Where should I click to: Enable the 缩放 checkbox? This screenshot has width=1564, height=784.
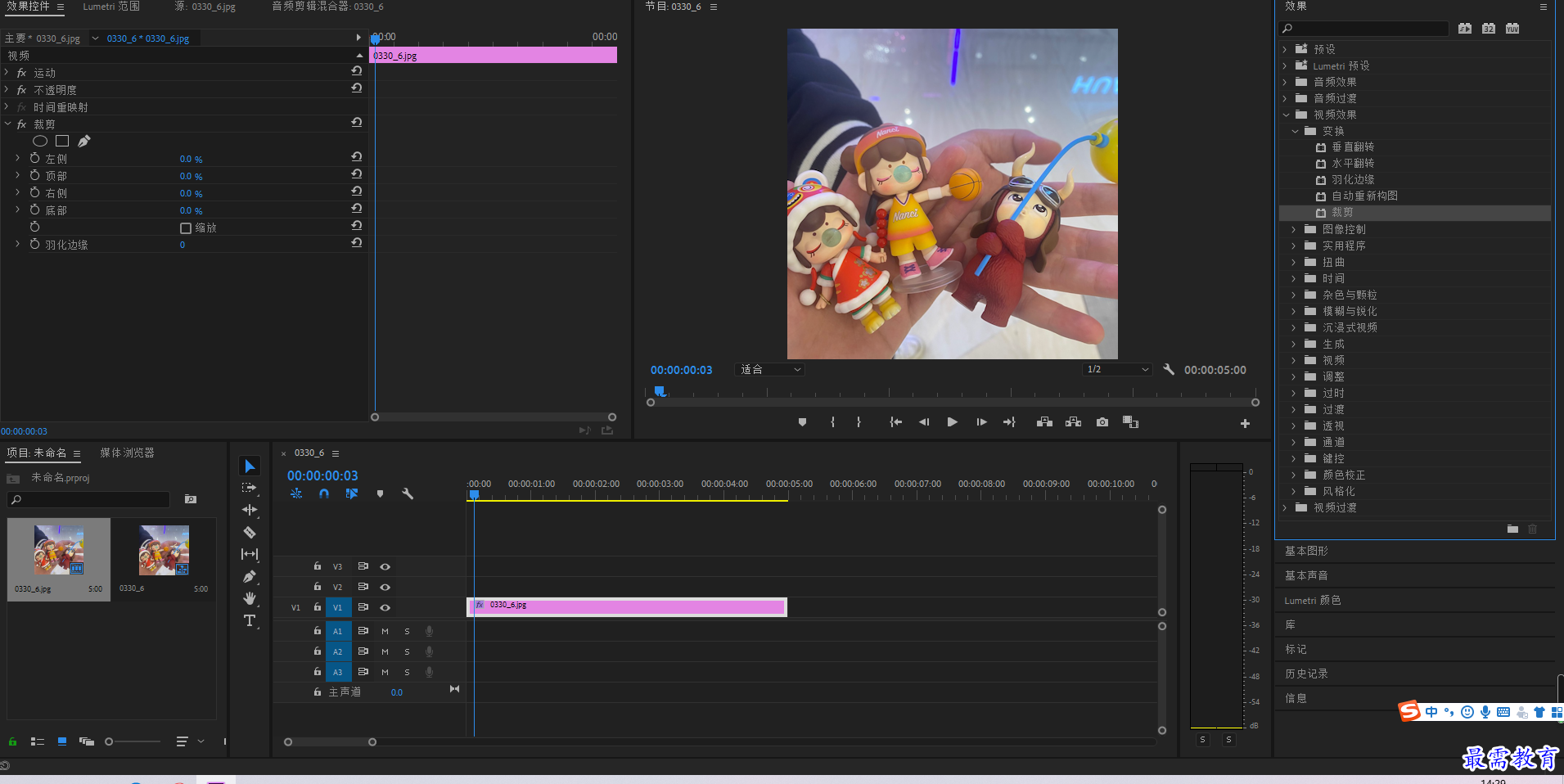(186, 228)
